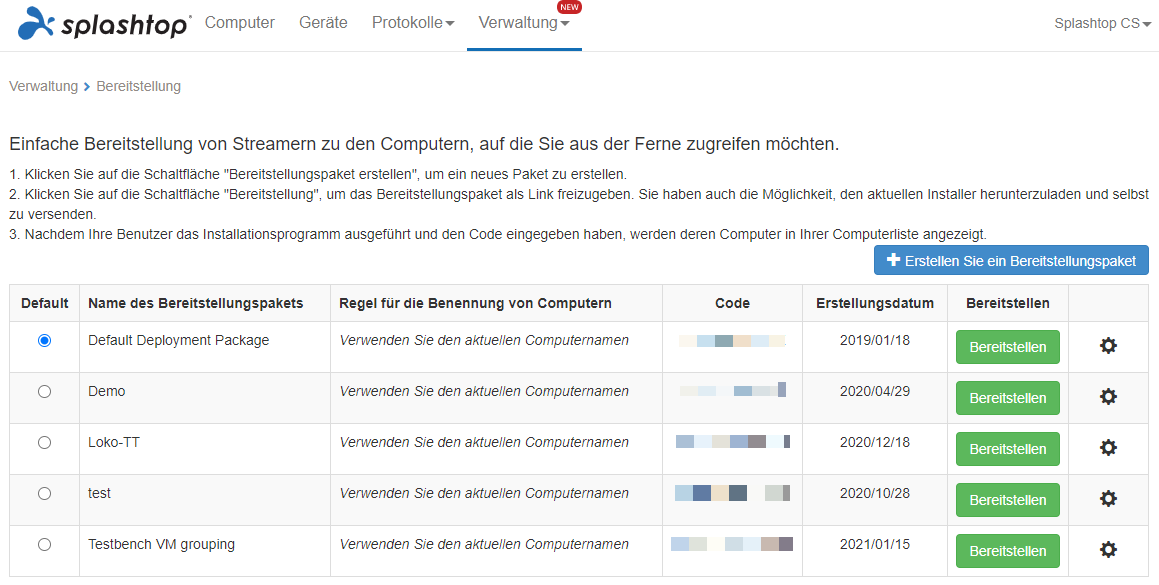The height and width of the screenshot is (585, 1159).
Task: Set Demo as the default package
Action: [44, 391]
